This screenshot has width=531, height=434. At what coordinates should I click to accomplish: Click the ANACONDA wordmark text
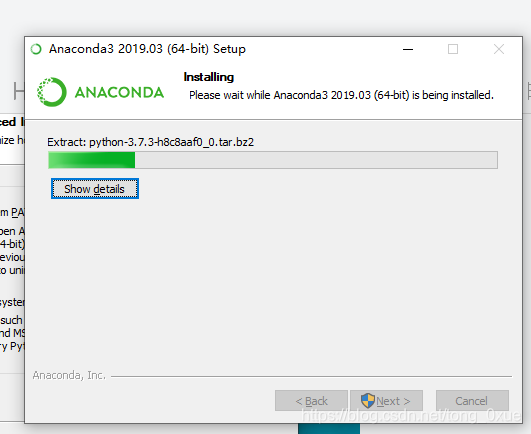[119, 92]
